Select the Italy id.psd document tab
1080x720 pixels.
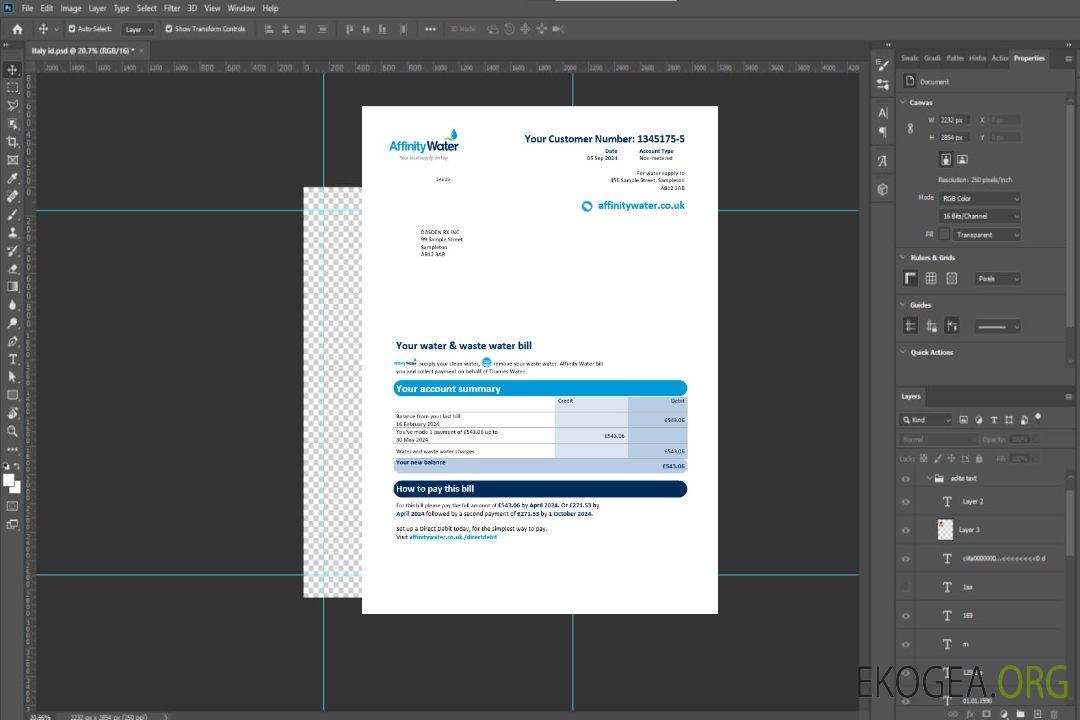click(83, 51)
